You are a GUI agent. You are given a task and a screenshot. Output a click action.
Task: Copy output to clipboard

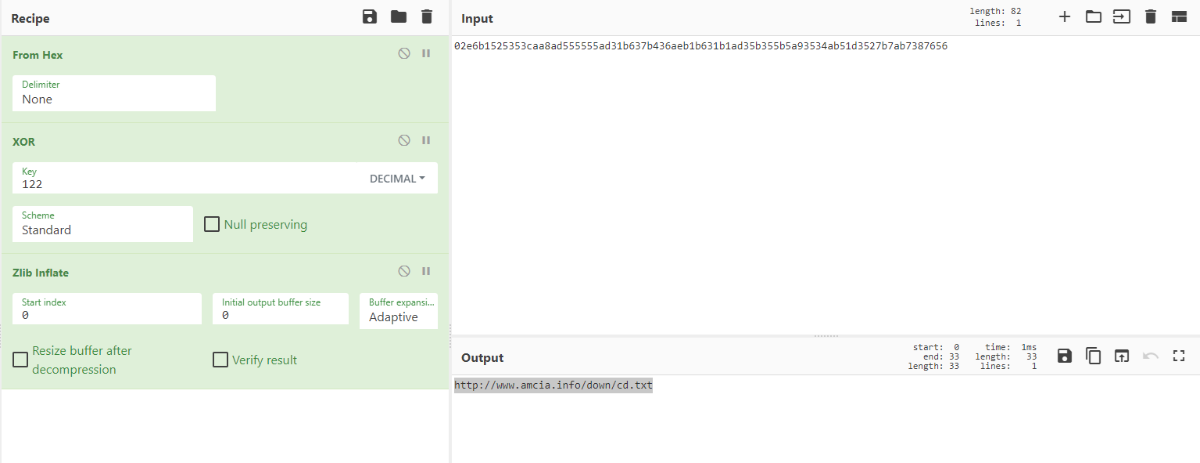point(1093,356)
